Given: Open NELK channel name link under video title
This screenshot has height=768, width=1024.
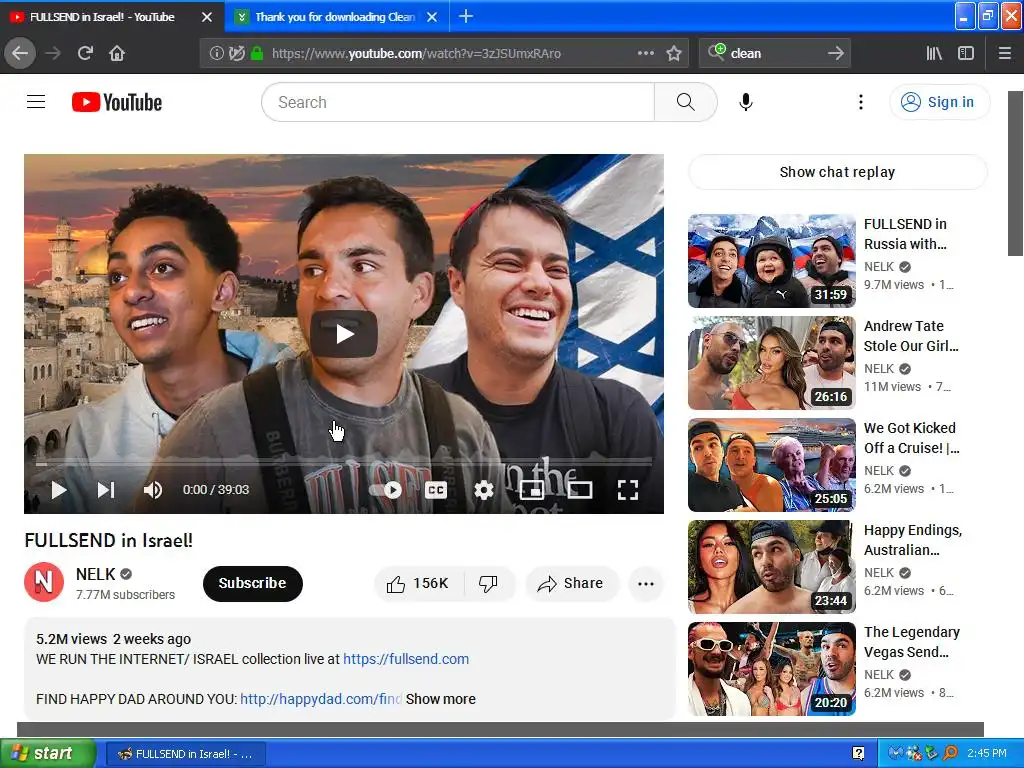Looking at the screenshot, I should (x=95, y=574).
